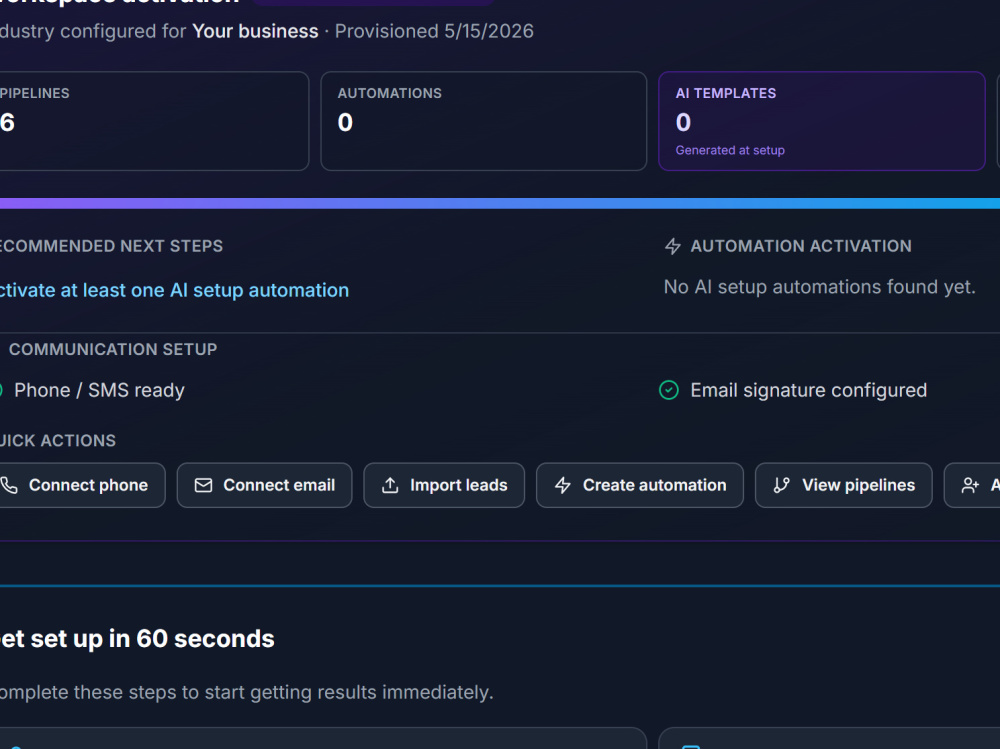This screenshot has width=1000, height=749.
Task: Click the gradient progress bar
Action: (500, 204)
